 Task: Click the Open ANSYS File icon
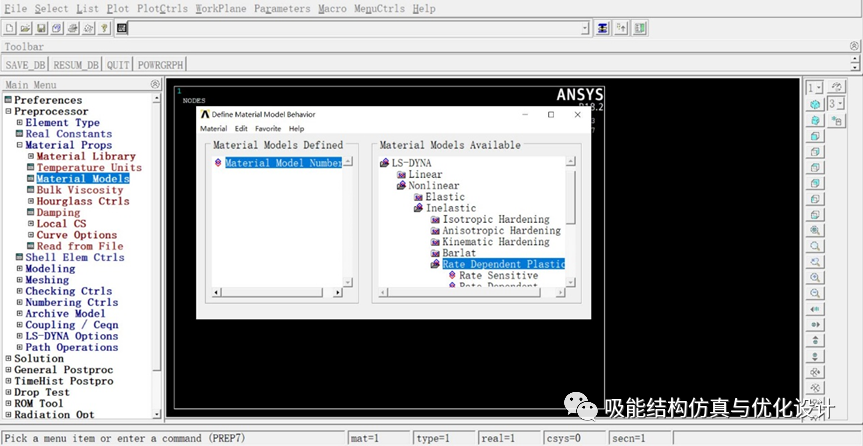click(25, 28)
